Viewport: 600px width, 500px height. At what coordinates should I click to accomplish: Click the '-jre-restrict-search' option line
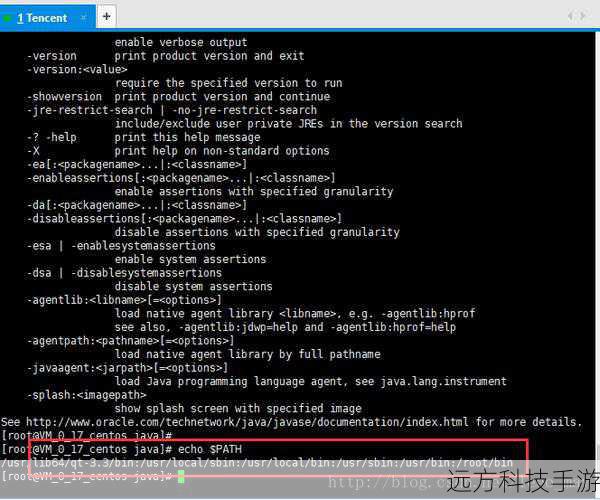click(172, 110)
